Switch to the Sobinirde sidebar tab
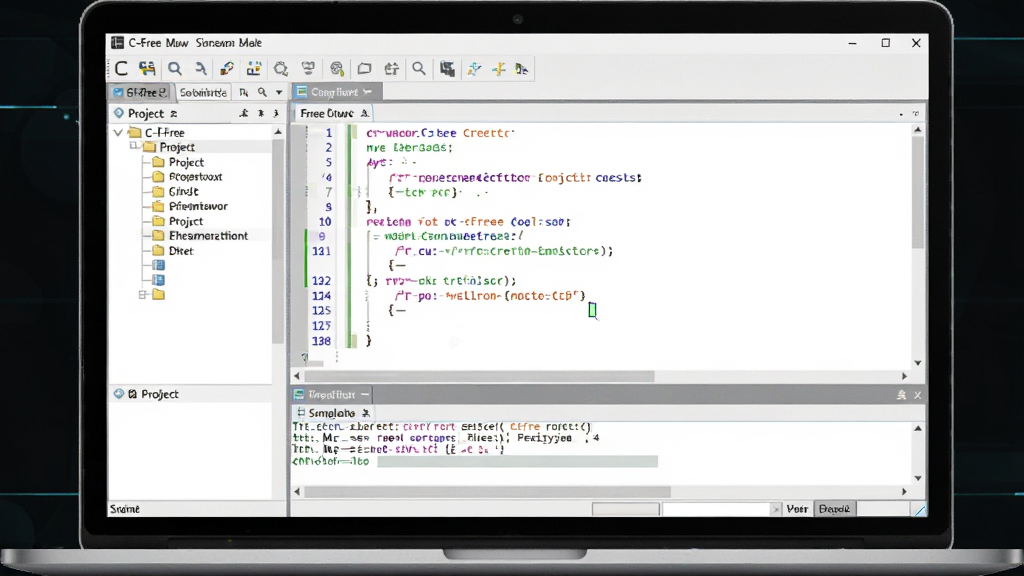The image size is (1024, 576). pyautogui.click(x=203, y=93)
